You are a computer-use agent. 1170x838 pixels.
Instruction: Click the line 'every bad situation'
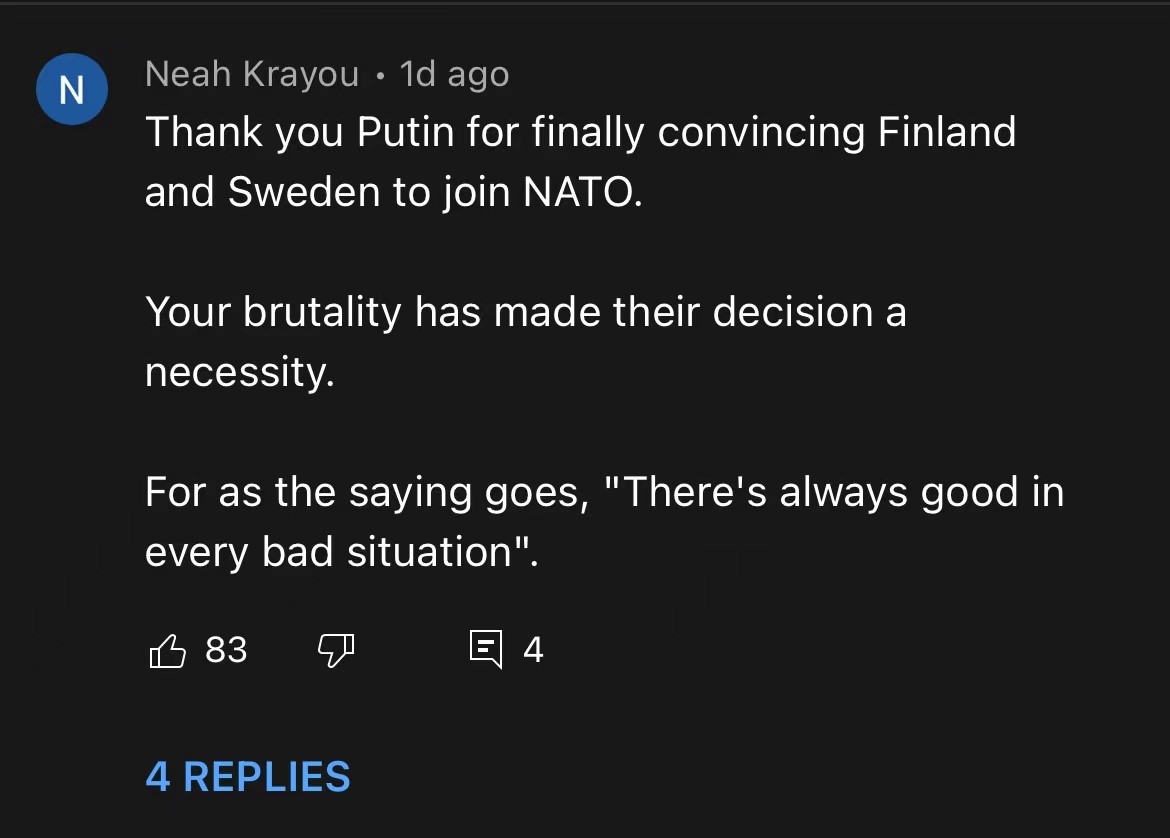pos(340,553)
